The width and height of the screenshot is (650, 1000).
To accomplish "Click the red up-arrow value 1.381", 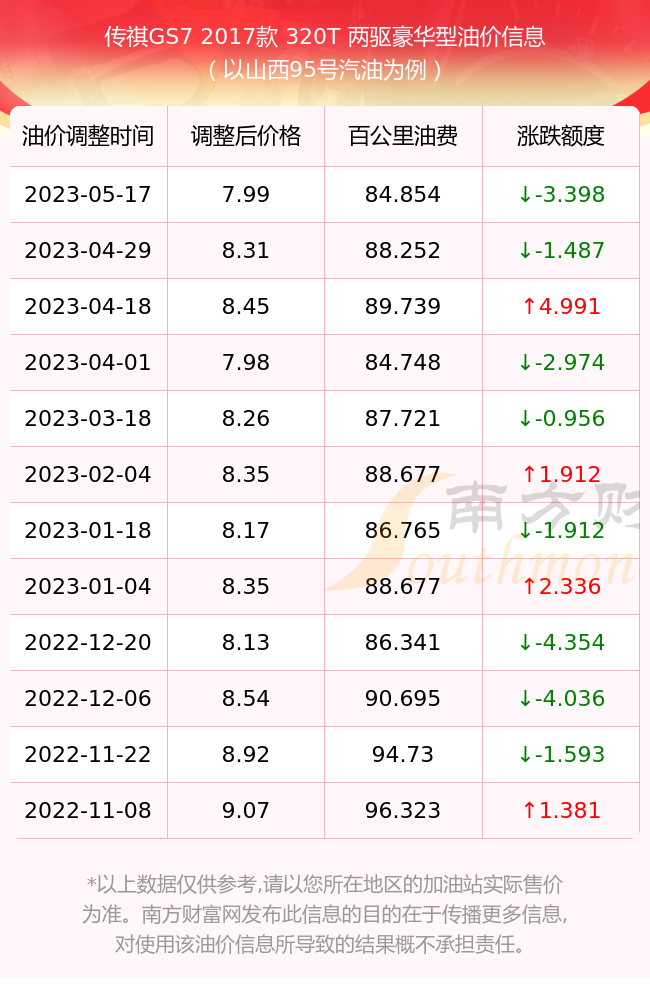I will pos(561,810).
